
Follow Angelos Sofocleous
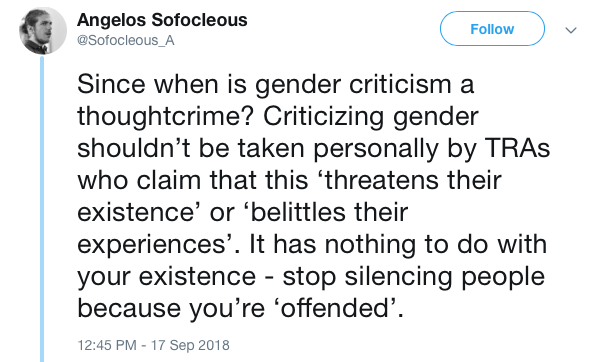pos(492,29)
